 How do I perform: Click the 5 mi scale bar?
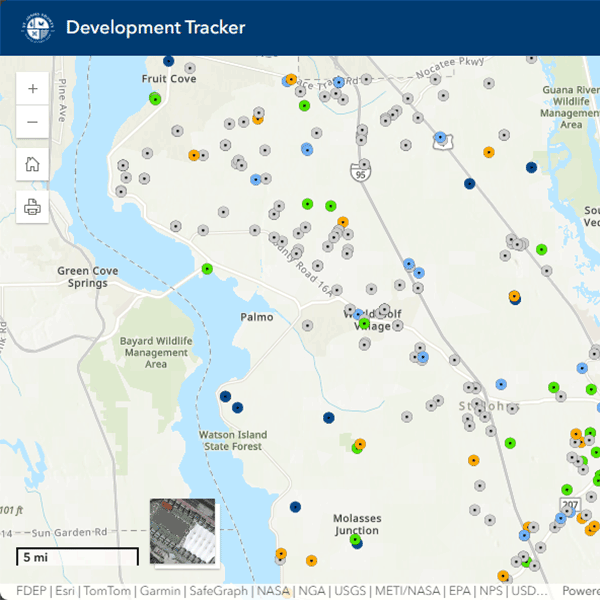point(77,557)
